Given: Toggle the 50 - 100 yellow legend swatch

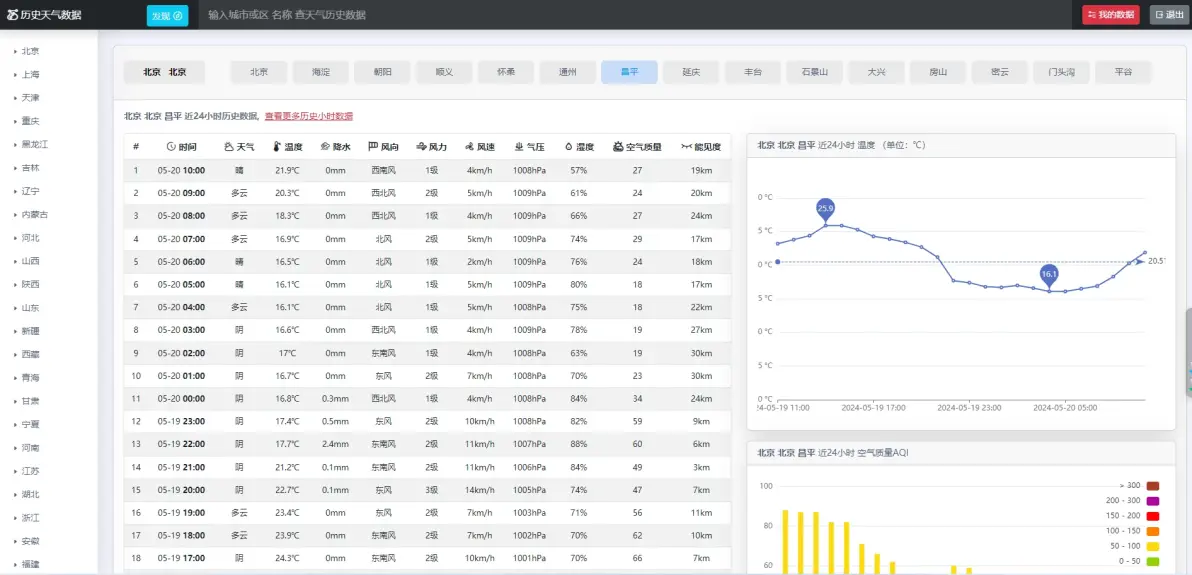Looking at the screenshot, I should coord(1153,546).
